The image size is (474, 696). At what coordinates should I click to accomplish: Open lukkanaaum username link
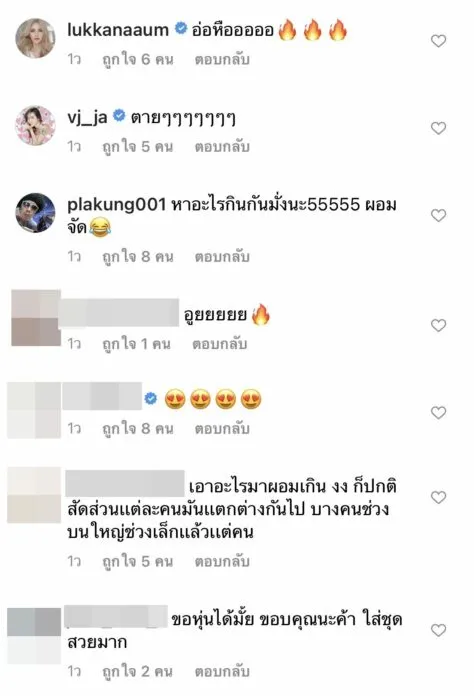[x=118, y=30]
